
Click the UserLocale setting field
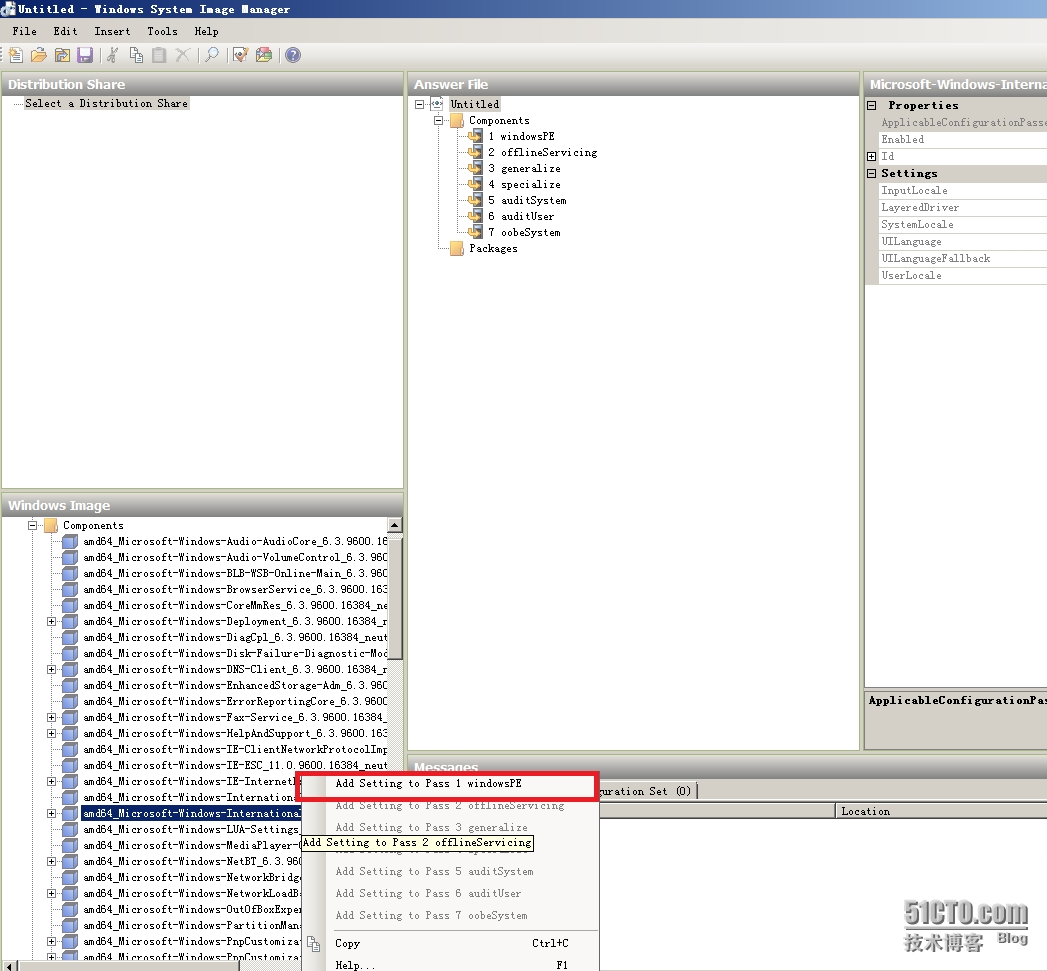[x=962, y=276]
